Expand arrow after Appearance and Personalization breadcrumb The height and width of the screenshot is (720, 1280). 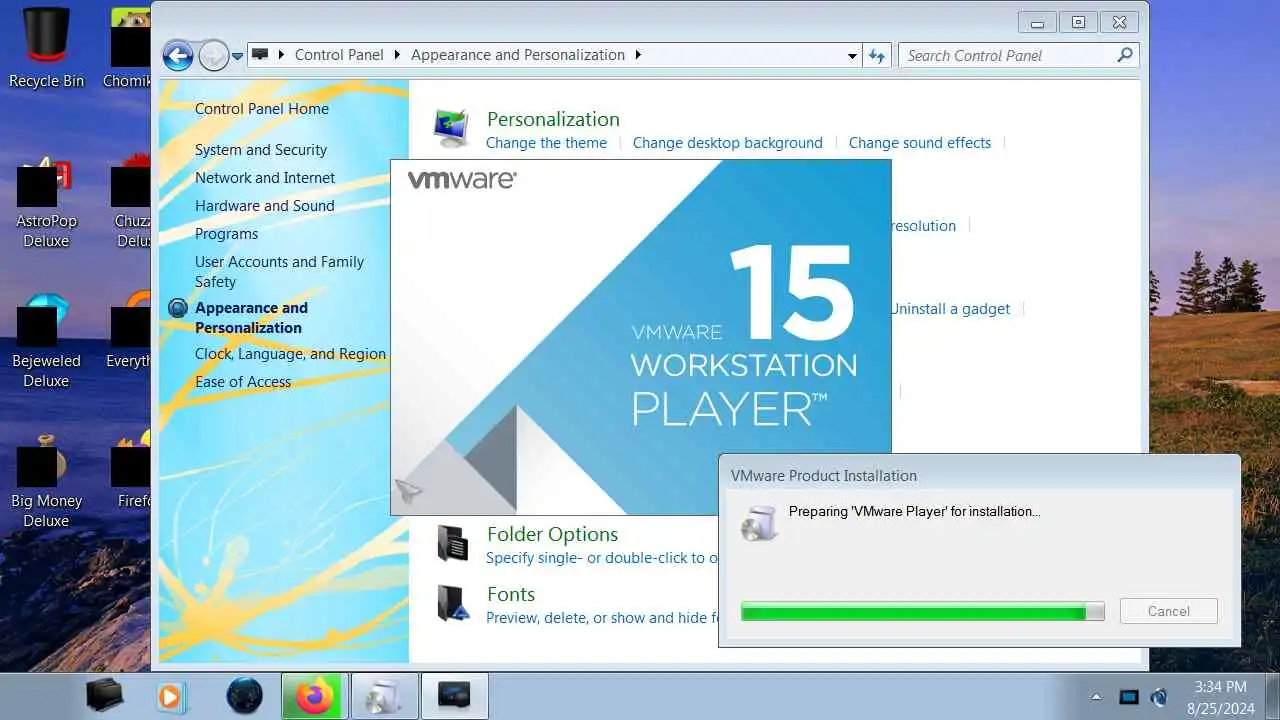coord(638,55)
